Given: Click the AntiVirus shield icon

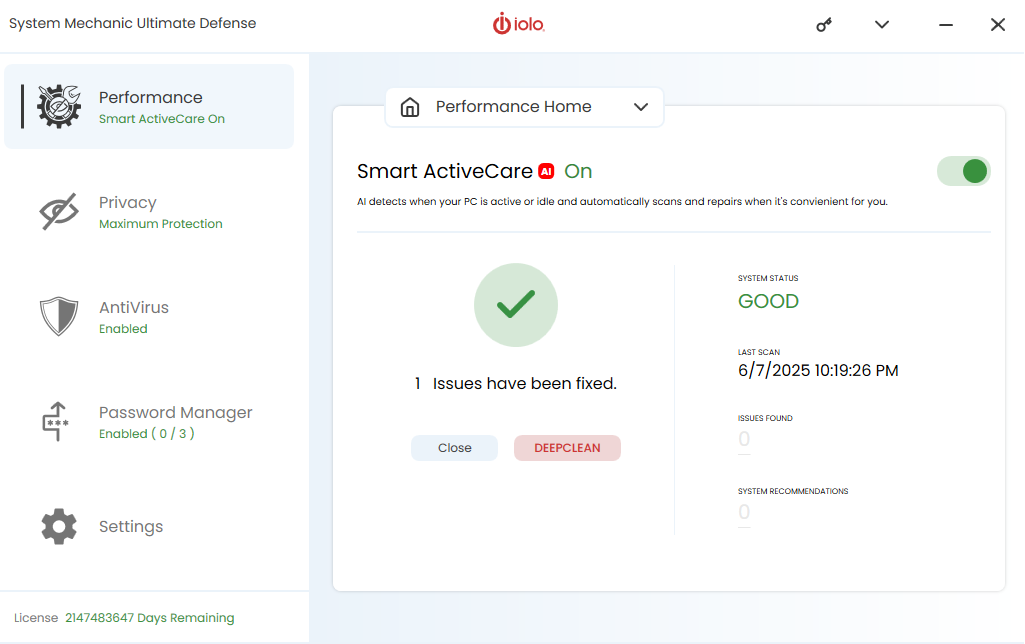Looking at the screenshot, I should coord(59,316).
